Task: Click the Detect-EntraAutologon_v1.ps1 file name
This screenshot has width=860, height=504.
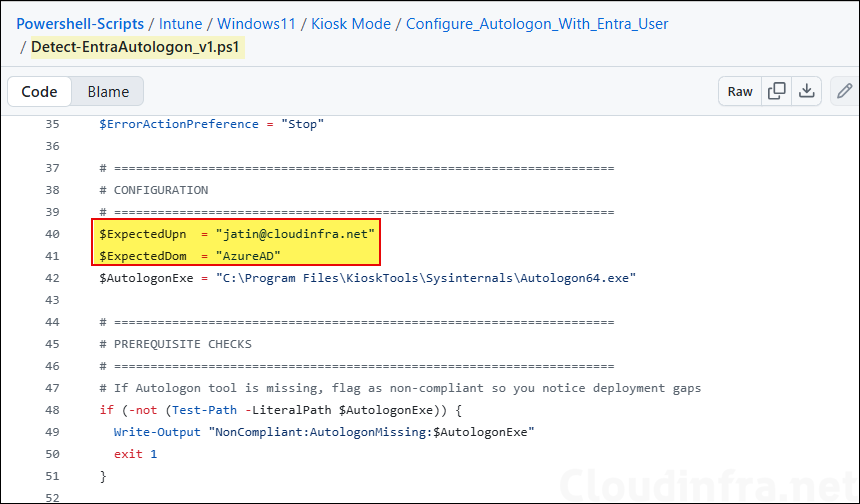Action: [138, 46]
